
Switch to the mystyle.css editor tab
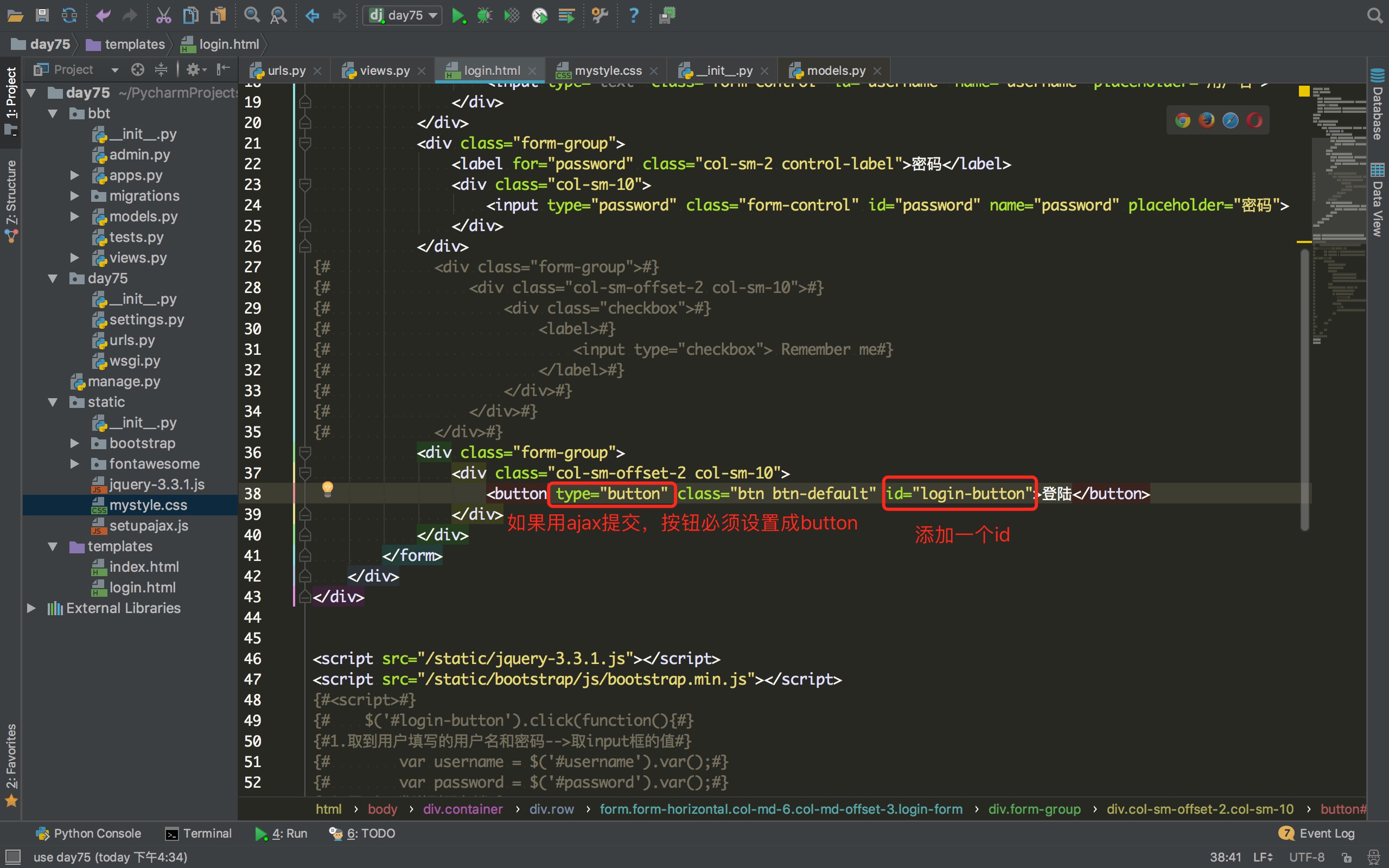tap(607, 71)
